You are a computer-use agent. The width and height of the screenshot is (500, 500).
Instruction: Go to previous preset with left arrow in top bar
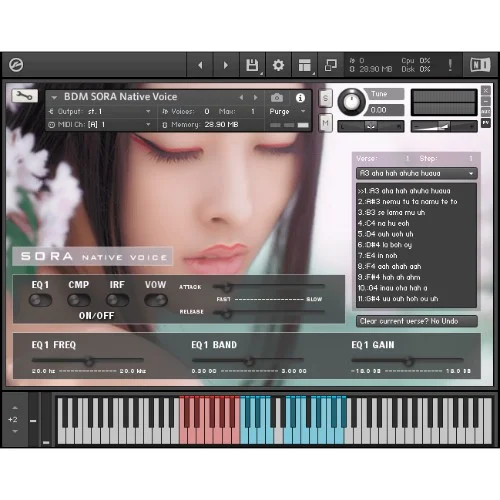[x=200, y=65]
